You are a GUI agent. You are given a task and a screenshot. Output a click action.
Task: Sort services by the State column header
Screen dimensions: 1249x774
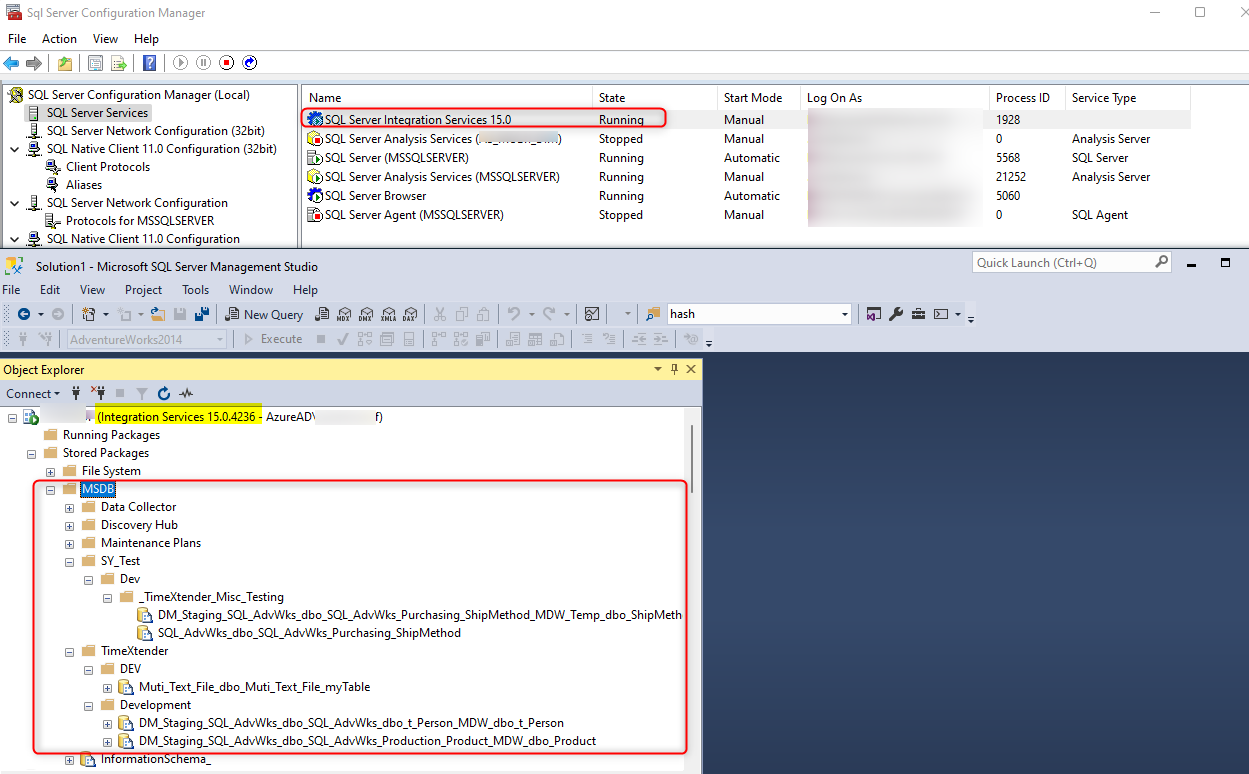pos(656,98)
